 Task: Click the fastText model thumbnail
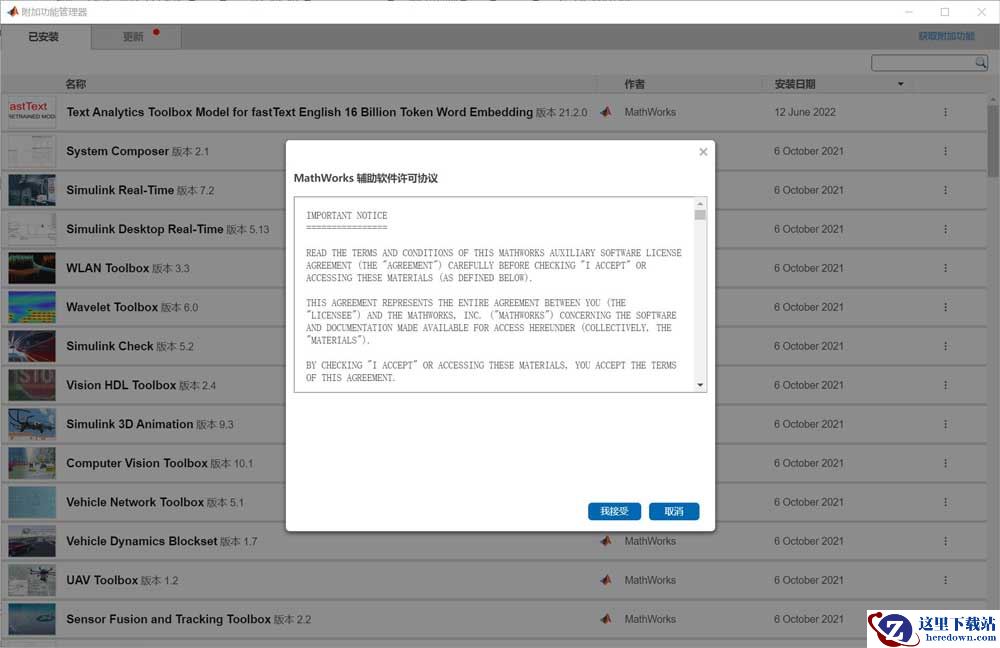coord(32,112)
